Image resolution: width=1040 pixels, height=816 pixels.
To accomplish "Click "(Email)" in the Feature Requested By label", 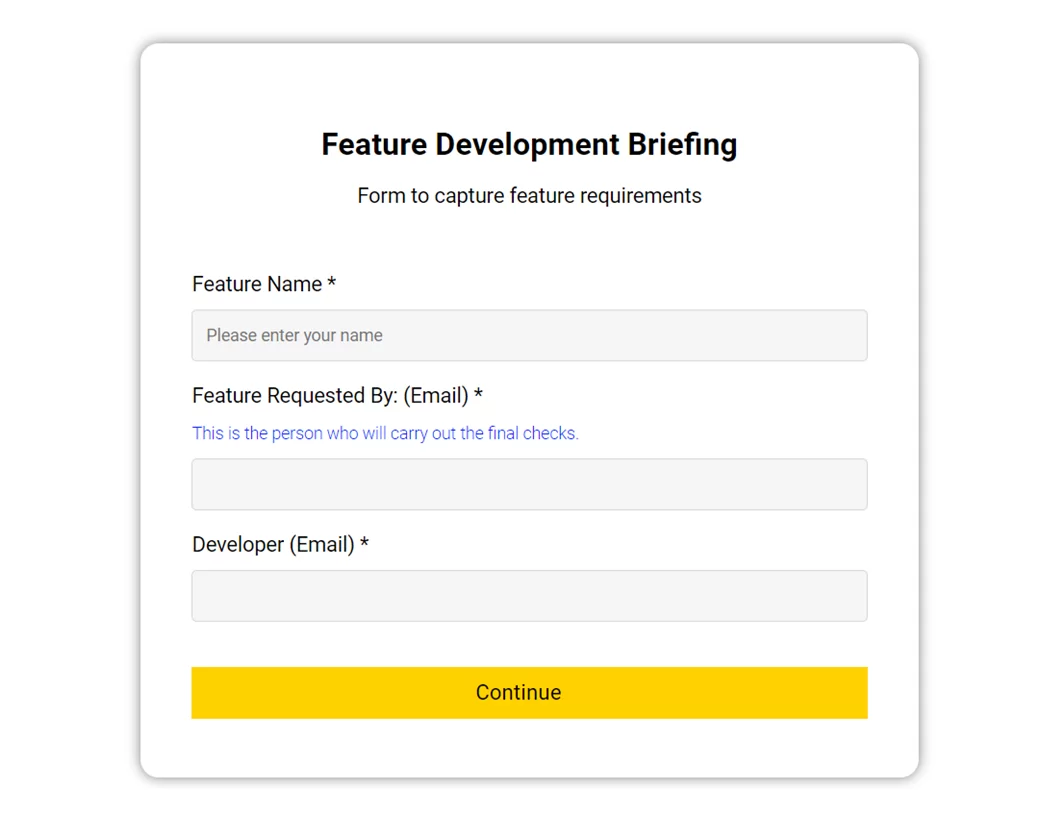I will (436, 395).
